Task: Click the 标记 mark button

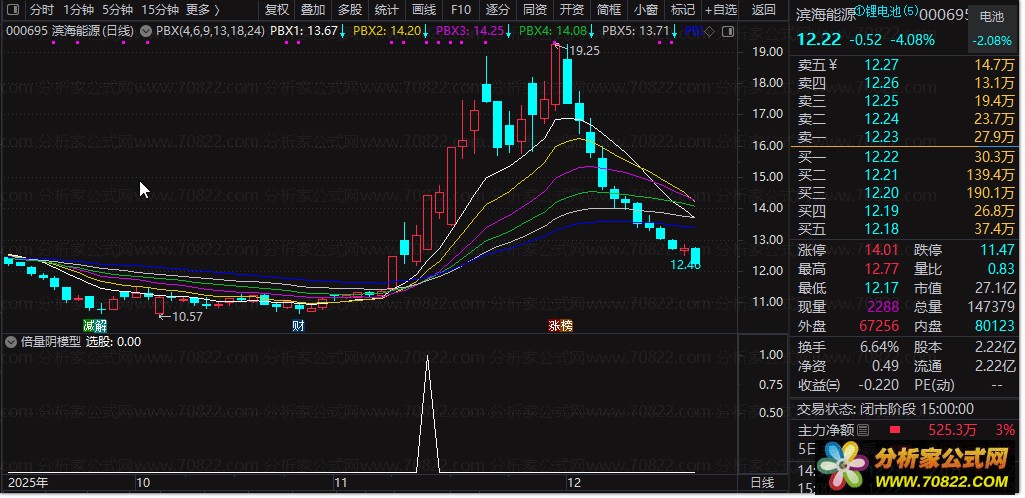Action: tap(683, 10)
